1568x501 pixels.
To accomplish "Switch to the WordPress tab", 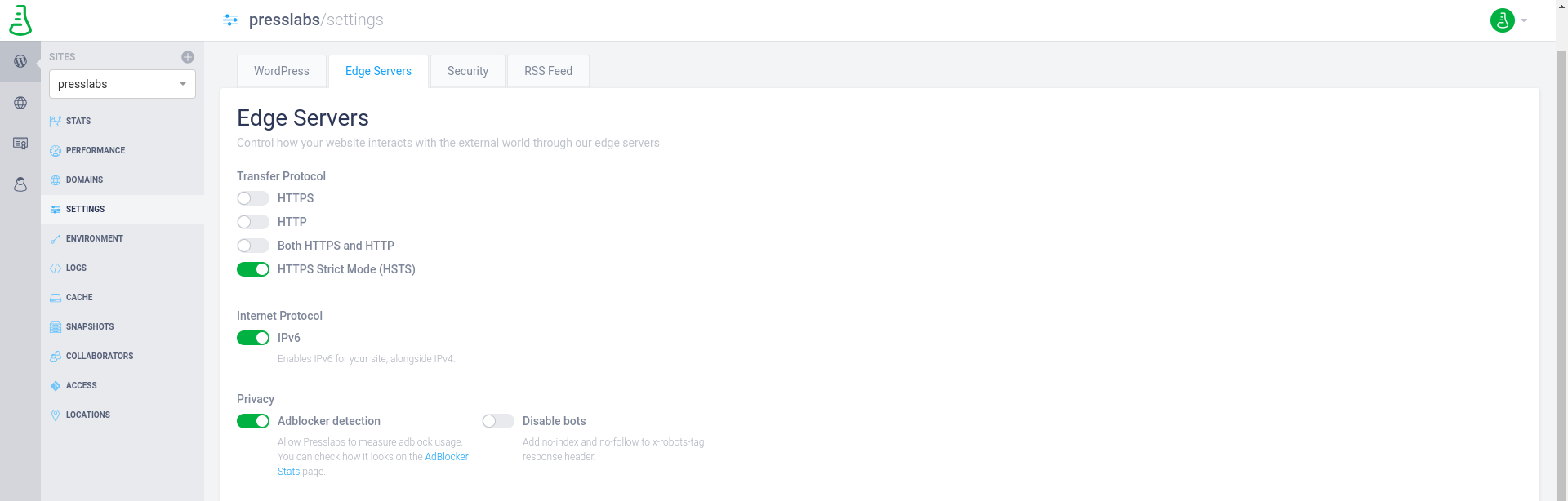I will click(282, 71).
